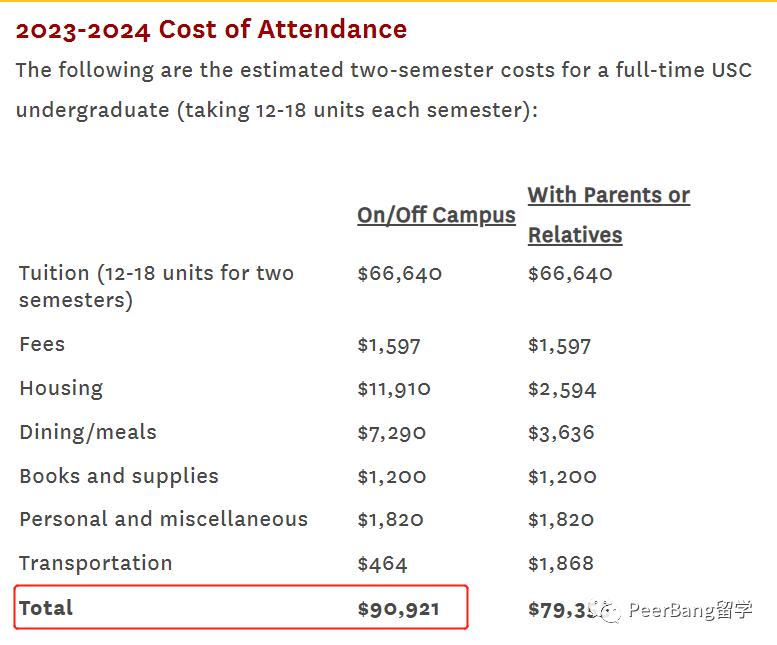This screenshot has width=777, height=645.
Task: Click the Personal and miscellaneous label
Action: [x=163, y=519]
